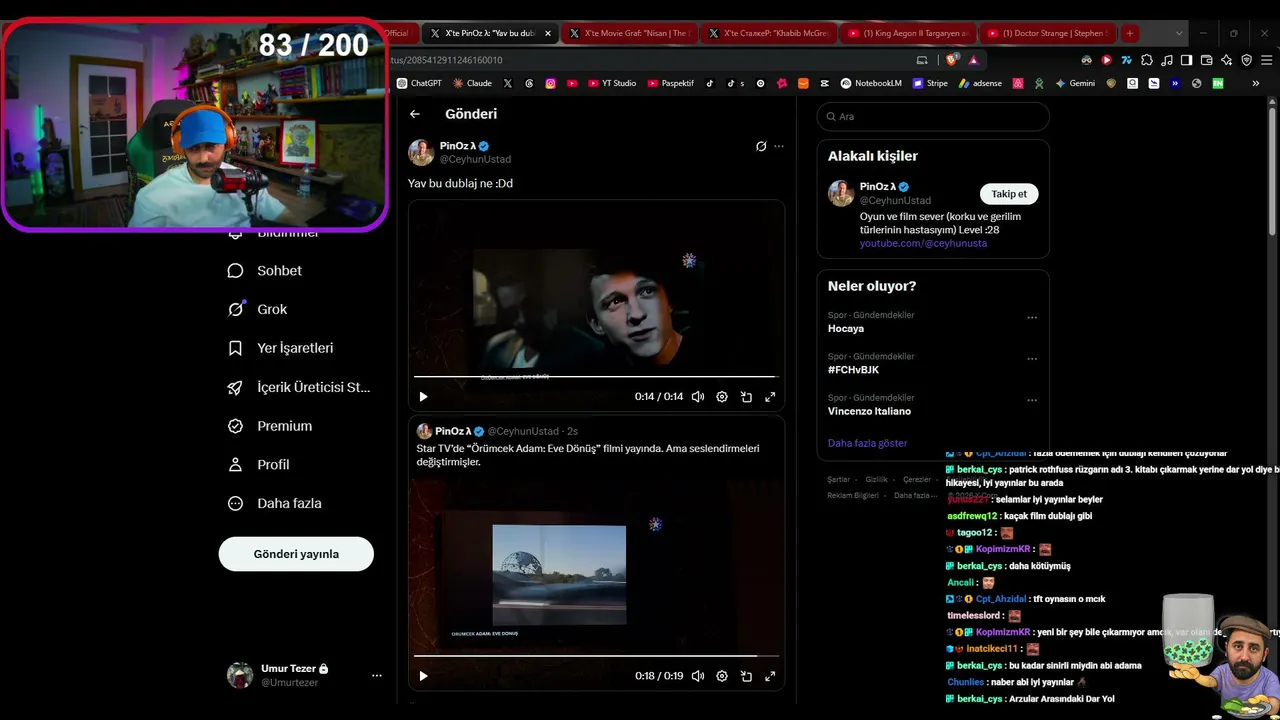Open Profil person icon
The width and height of the screenshot is (1280, 720).
tap(235, 465)
